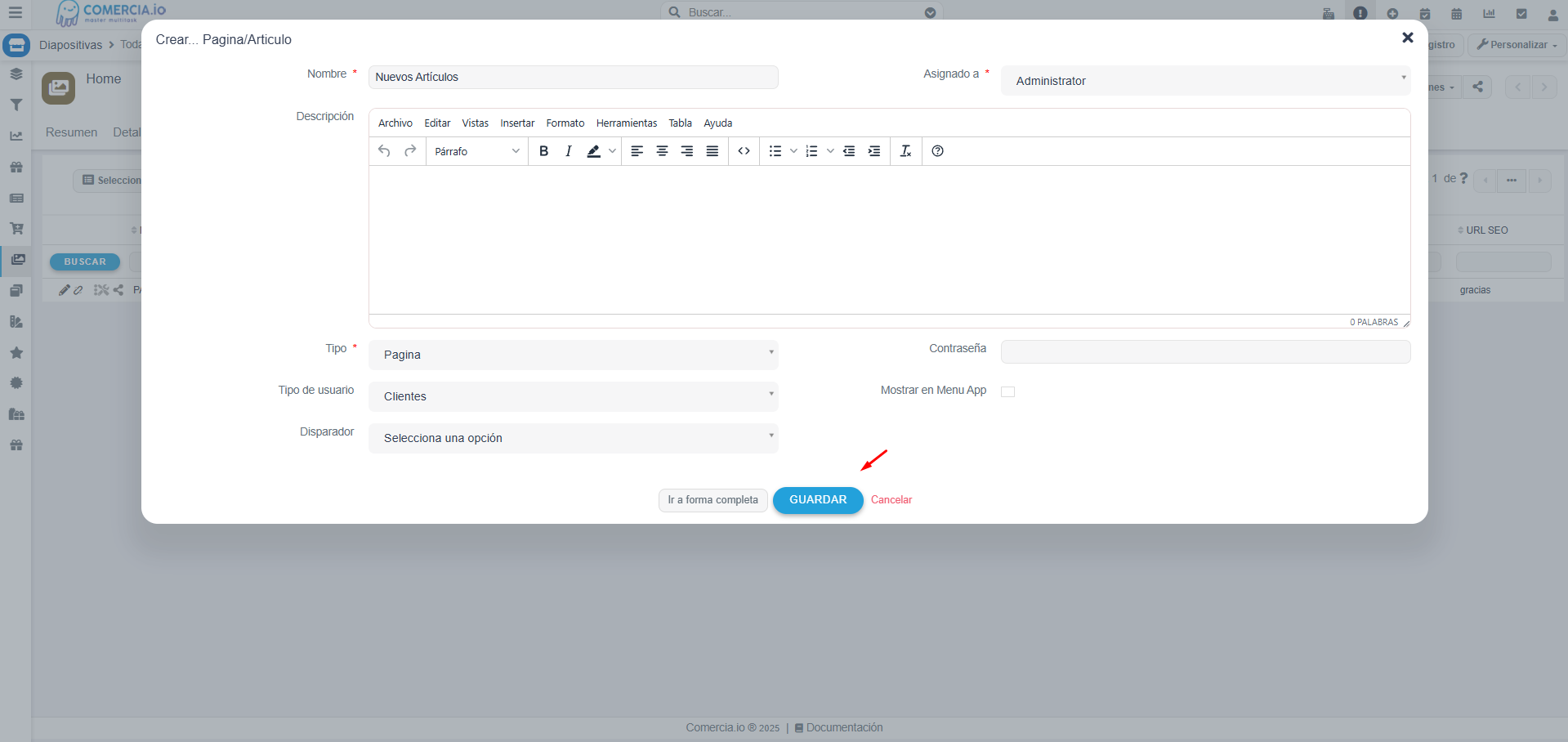Clear text formatting
The image size is (1568, 742).
point(905,151)
